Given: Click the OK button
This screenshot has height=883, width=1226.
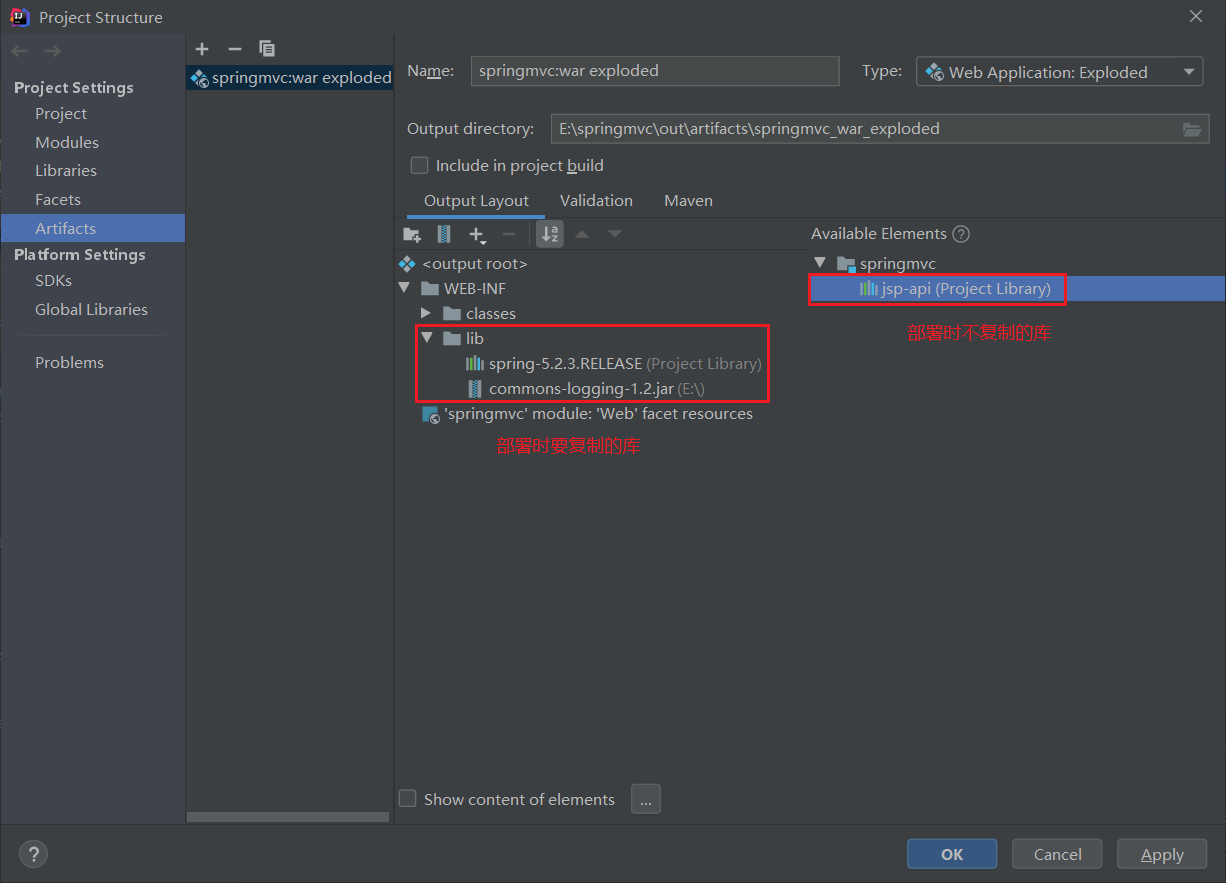Looking at the screenshot, I should pos(952,854).
